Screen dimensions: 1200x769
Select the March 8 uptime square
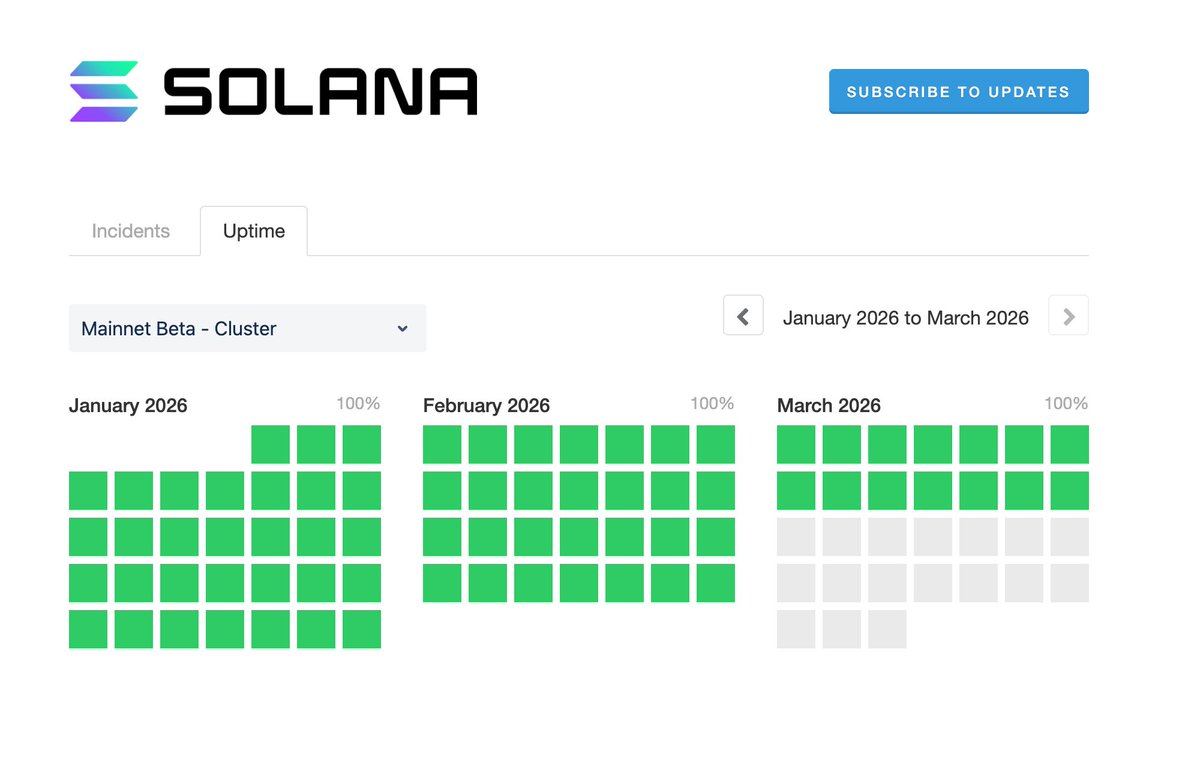[x=796, y=491]
